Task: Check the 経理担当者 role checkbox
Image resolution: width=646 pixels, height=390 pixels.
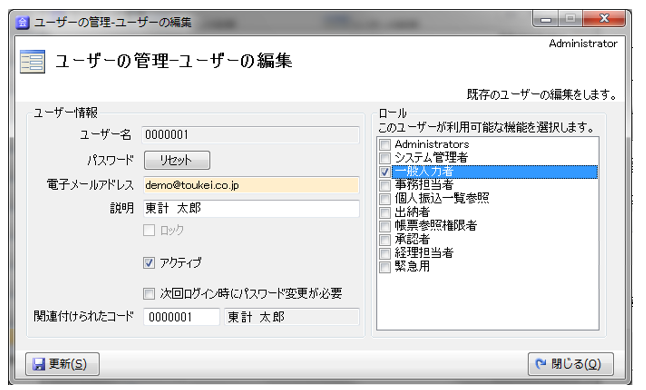Action: pos(385,253)
